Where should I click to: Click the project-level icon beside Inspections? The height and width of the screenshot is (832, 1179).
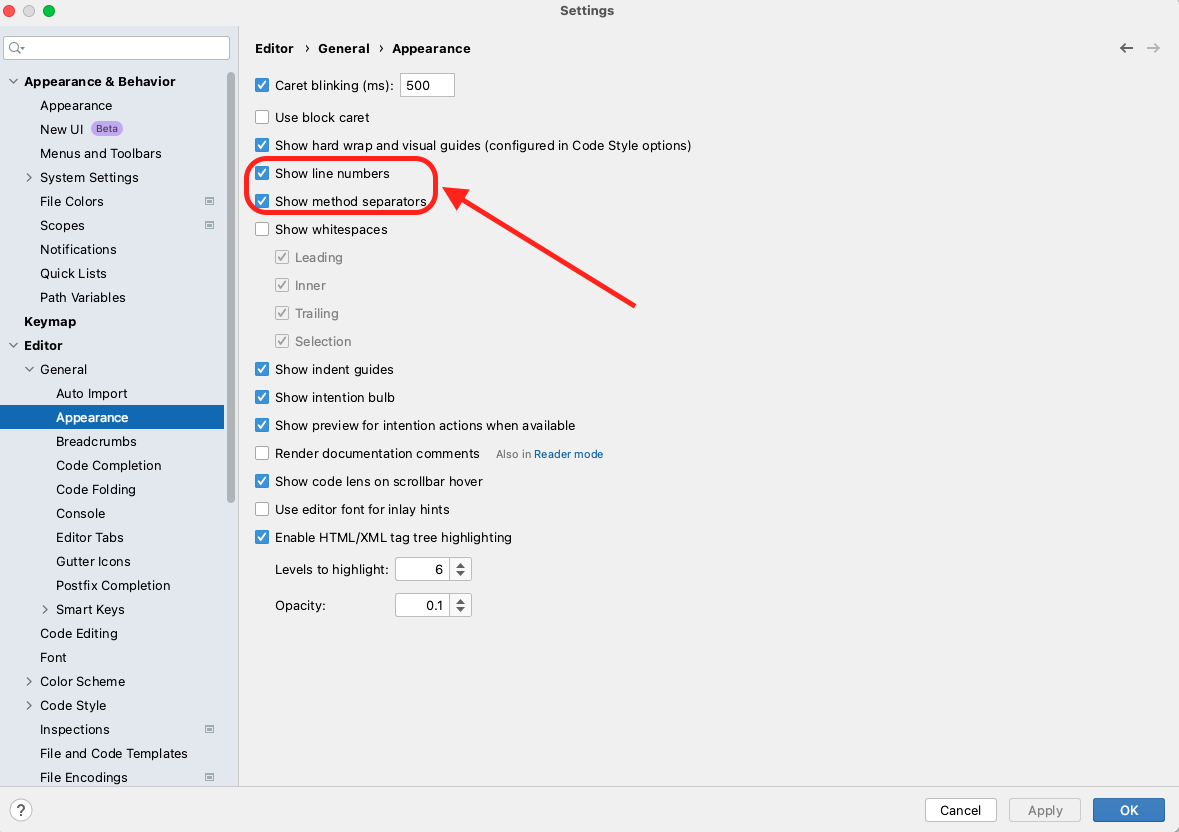(209, 729)
